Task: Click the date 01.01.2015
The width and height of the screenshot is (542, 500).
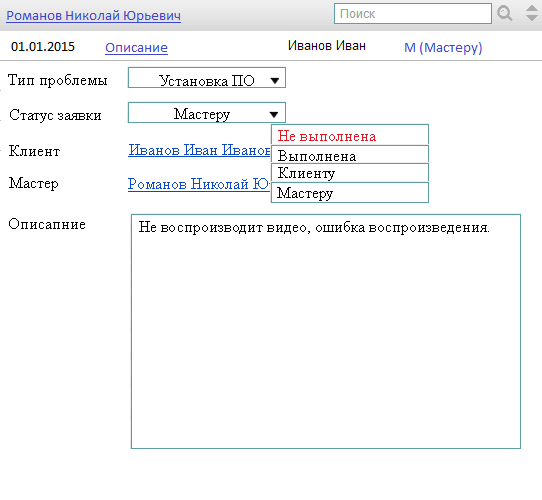Action: 43,47
